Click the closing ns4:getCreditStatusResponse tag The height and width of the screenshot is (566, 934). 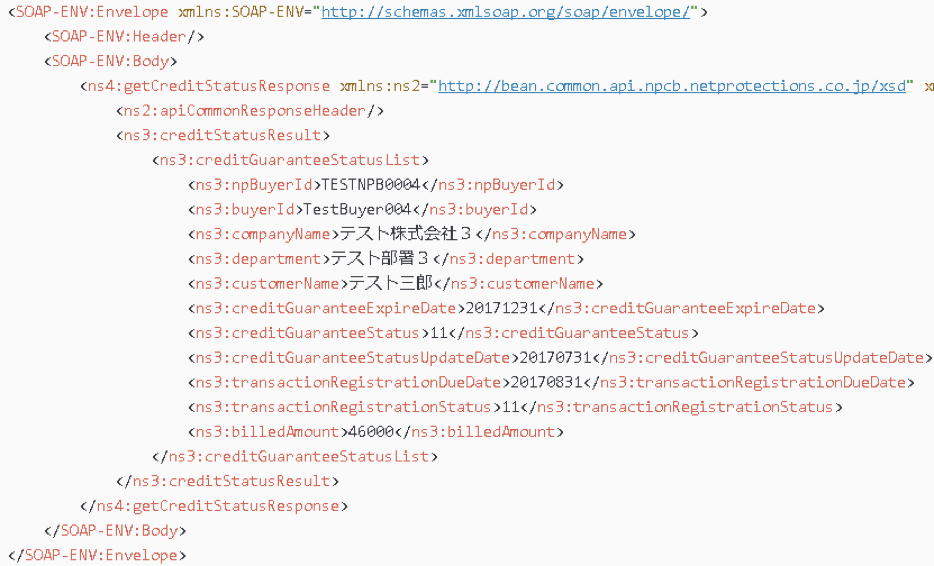pos(214,506)
